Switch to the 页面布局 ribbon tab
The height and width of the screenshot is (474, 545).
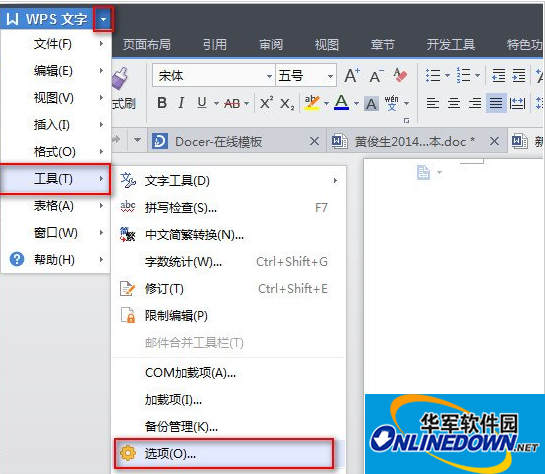click(147, 44)
